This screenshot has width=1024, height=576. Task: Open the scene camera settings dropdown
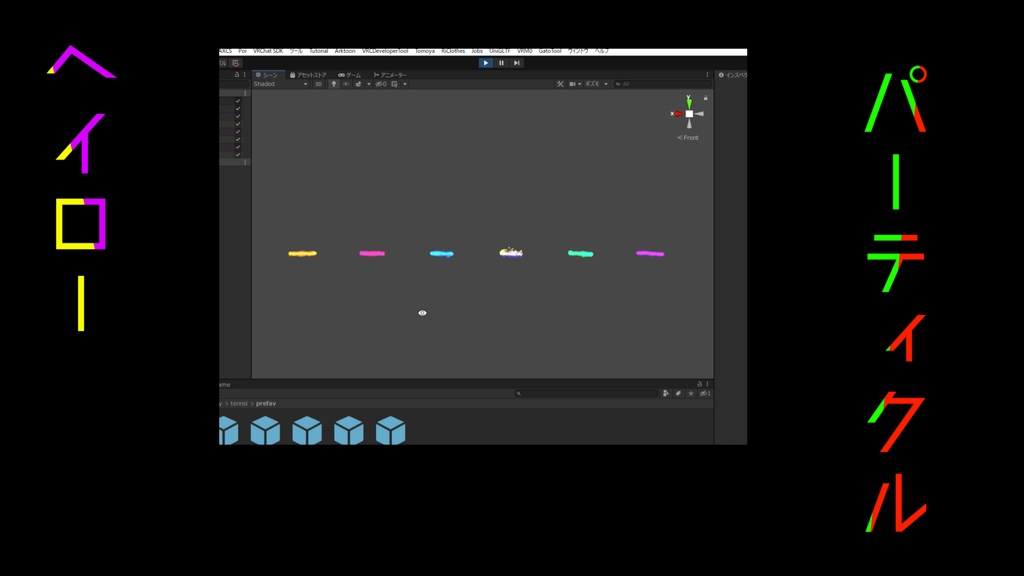coord(575,84)
